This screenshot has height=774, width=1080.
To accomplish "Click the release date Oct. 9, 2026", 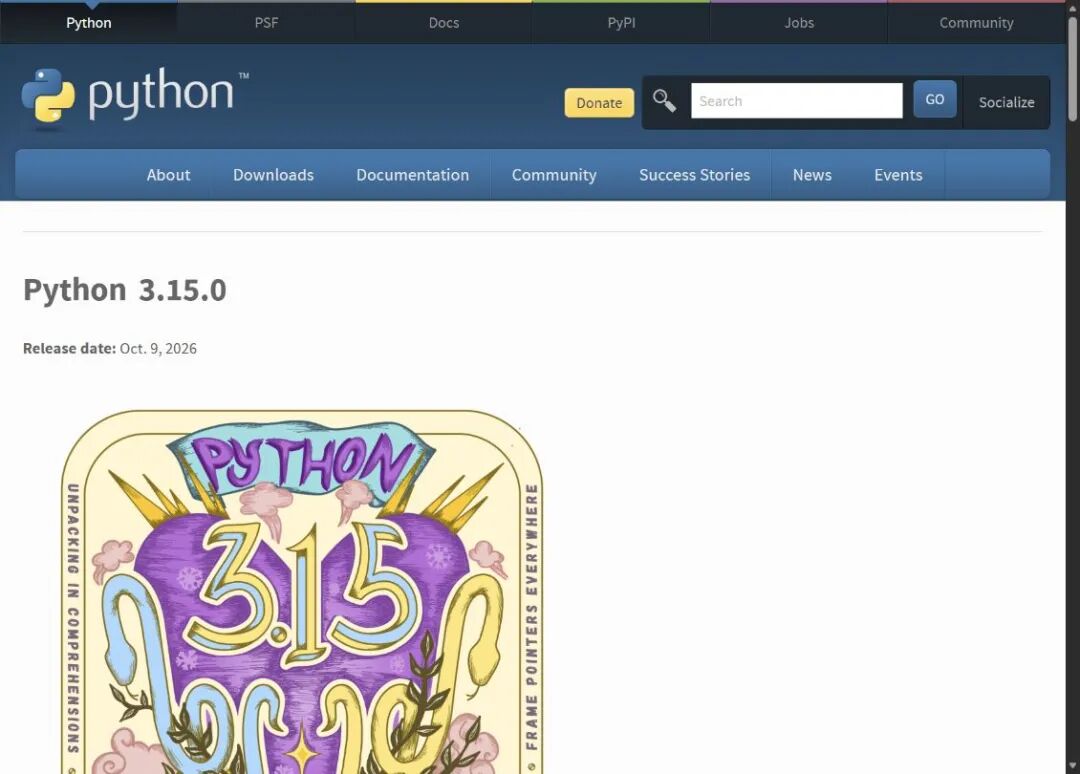I will click(x=158, y=348).
